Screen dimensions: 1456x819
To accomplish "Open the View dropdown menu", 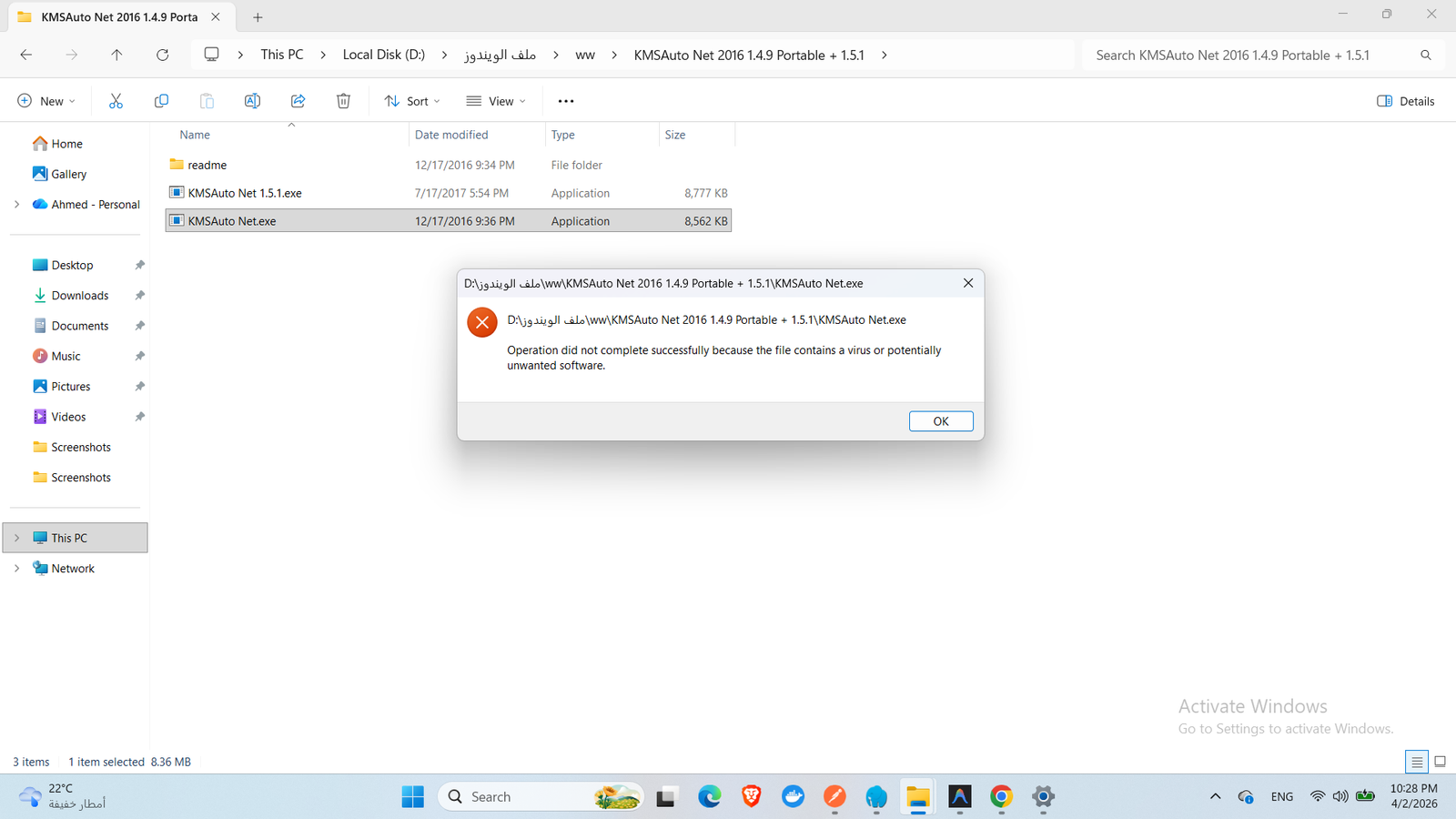I will tap(496, 101).
